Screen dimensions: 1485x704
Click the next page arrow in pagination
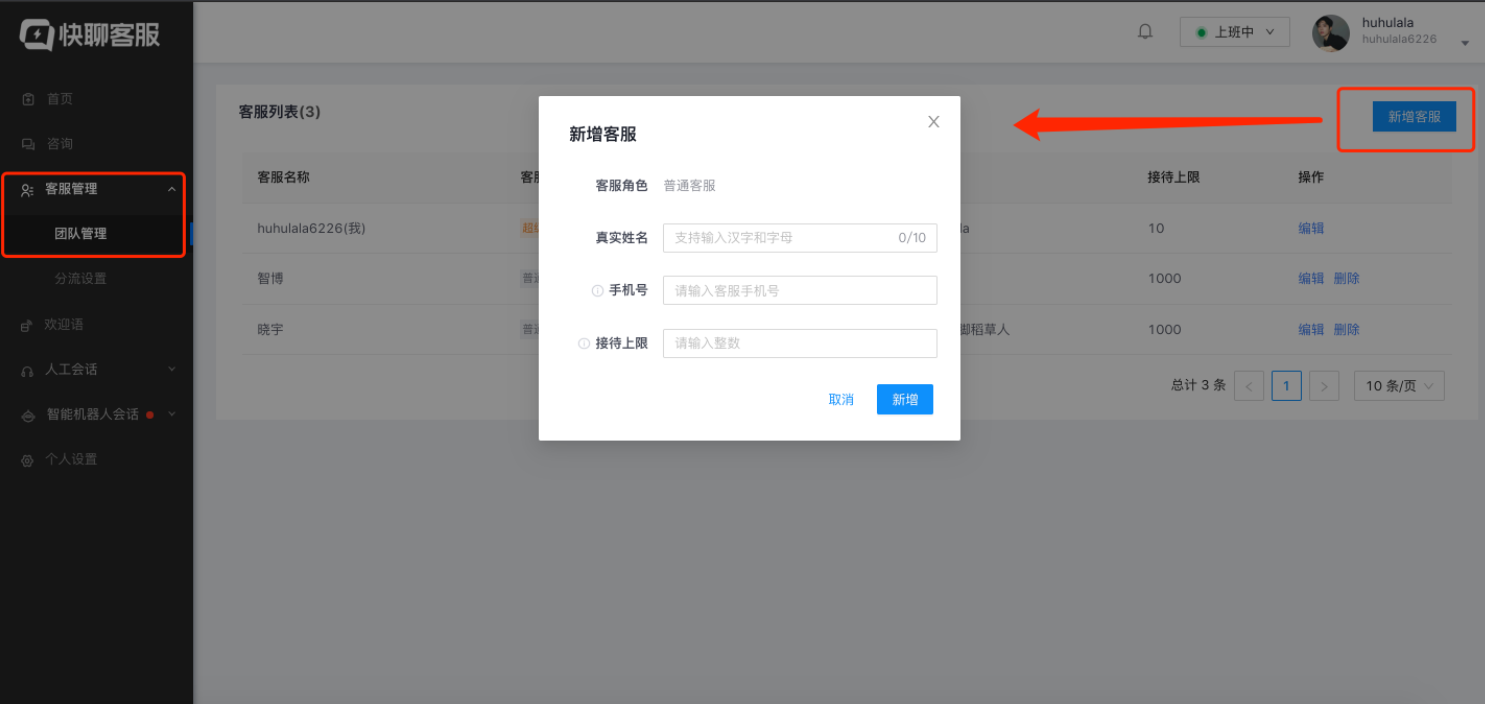tap(1323, 385)
